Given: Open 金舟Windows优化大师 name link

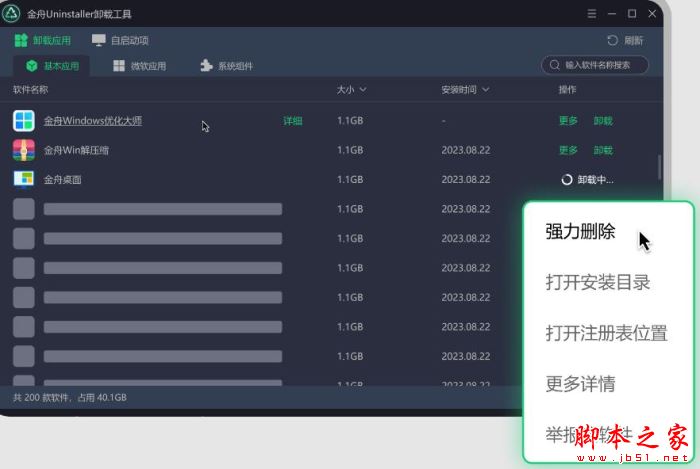Looking at the screenshot, I should tap(93, 120).
